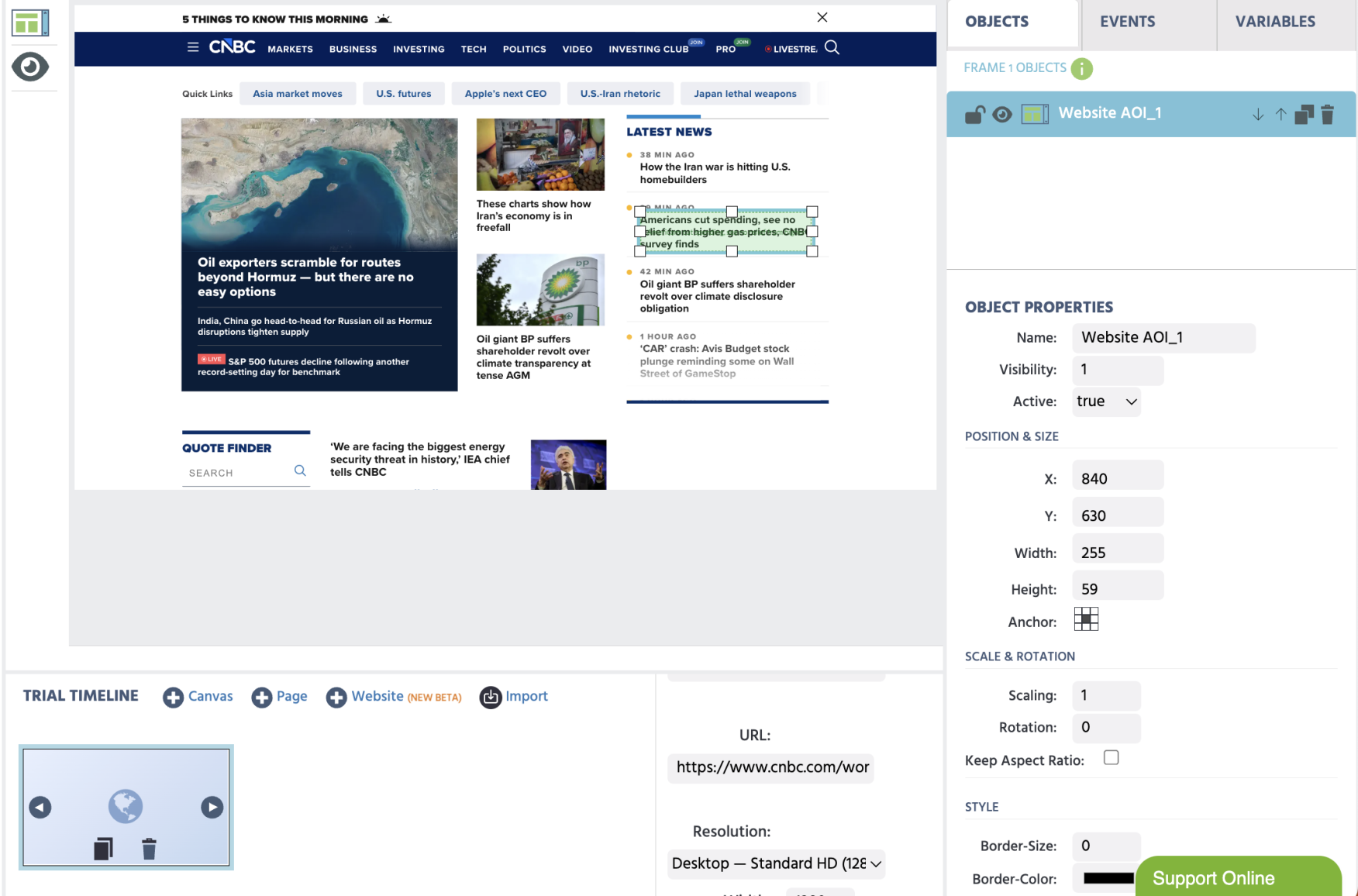Open the CNBC search magnifier

tap(832, 47)
